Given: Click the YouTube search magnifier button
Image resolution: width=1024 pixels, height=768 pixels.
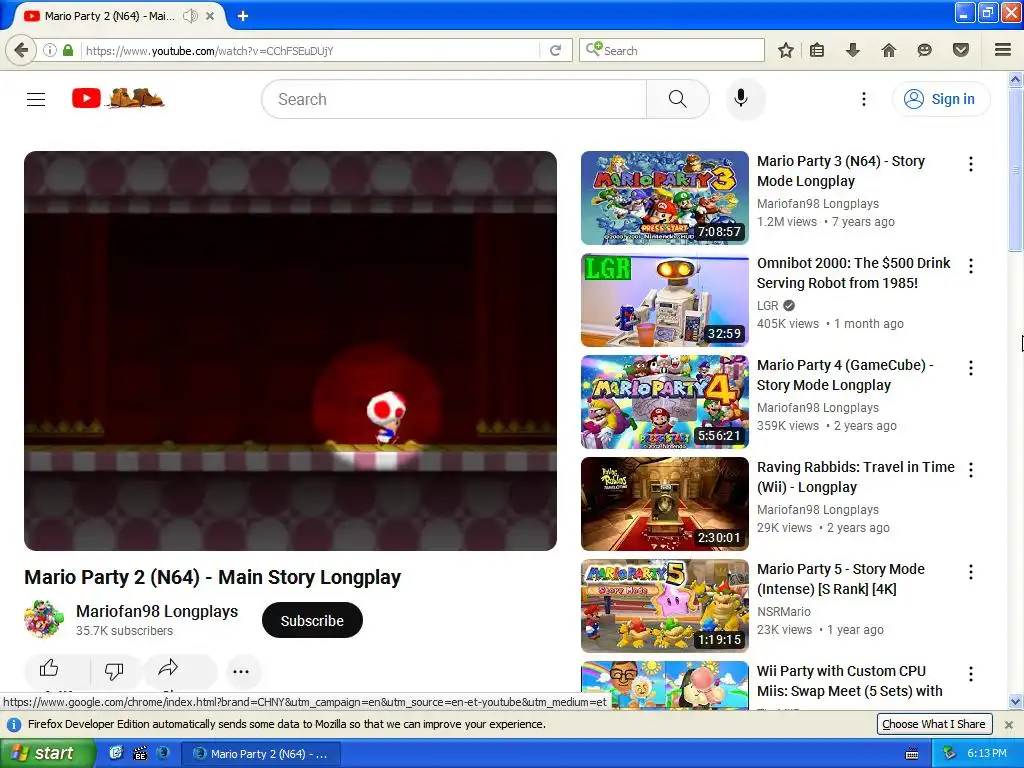Looking at the screenshot, I should tap(678, 99).
